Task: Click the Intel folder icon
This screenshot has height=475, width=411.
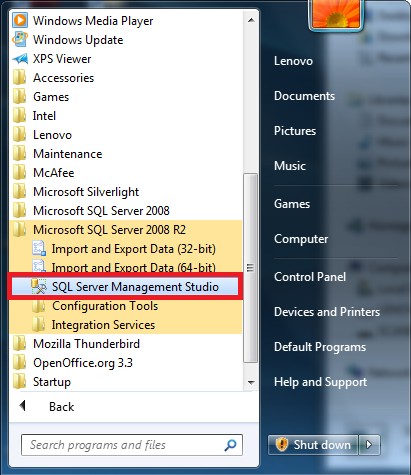Action: click(x=19, y=116)
